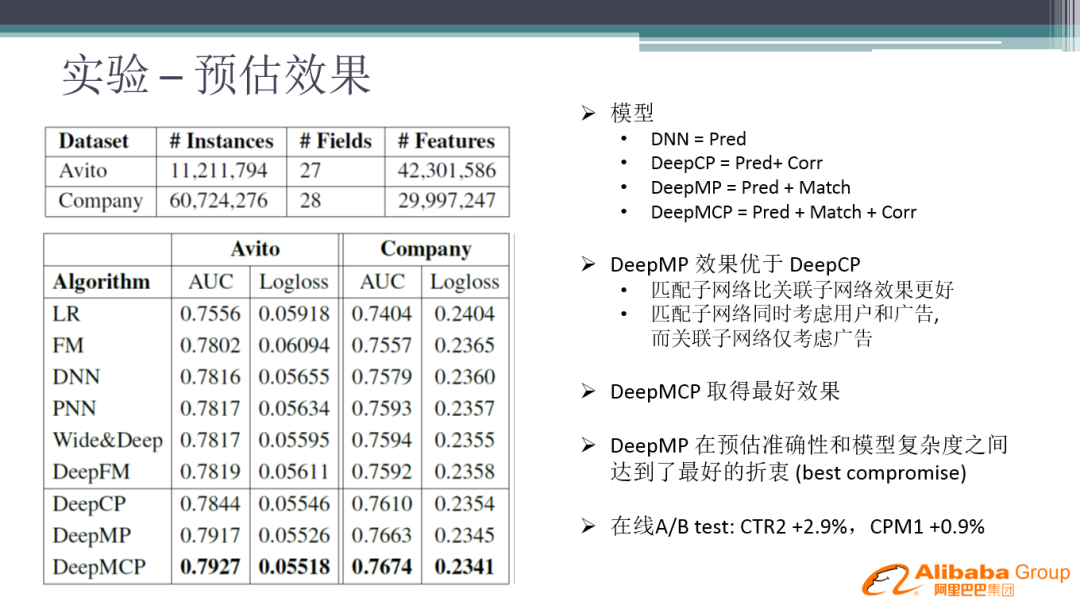Screen dimensions: 1080x605
Task: Click the DeepMCP row label in table
Action: [x=99, y=567]
